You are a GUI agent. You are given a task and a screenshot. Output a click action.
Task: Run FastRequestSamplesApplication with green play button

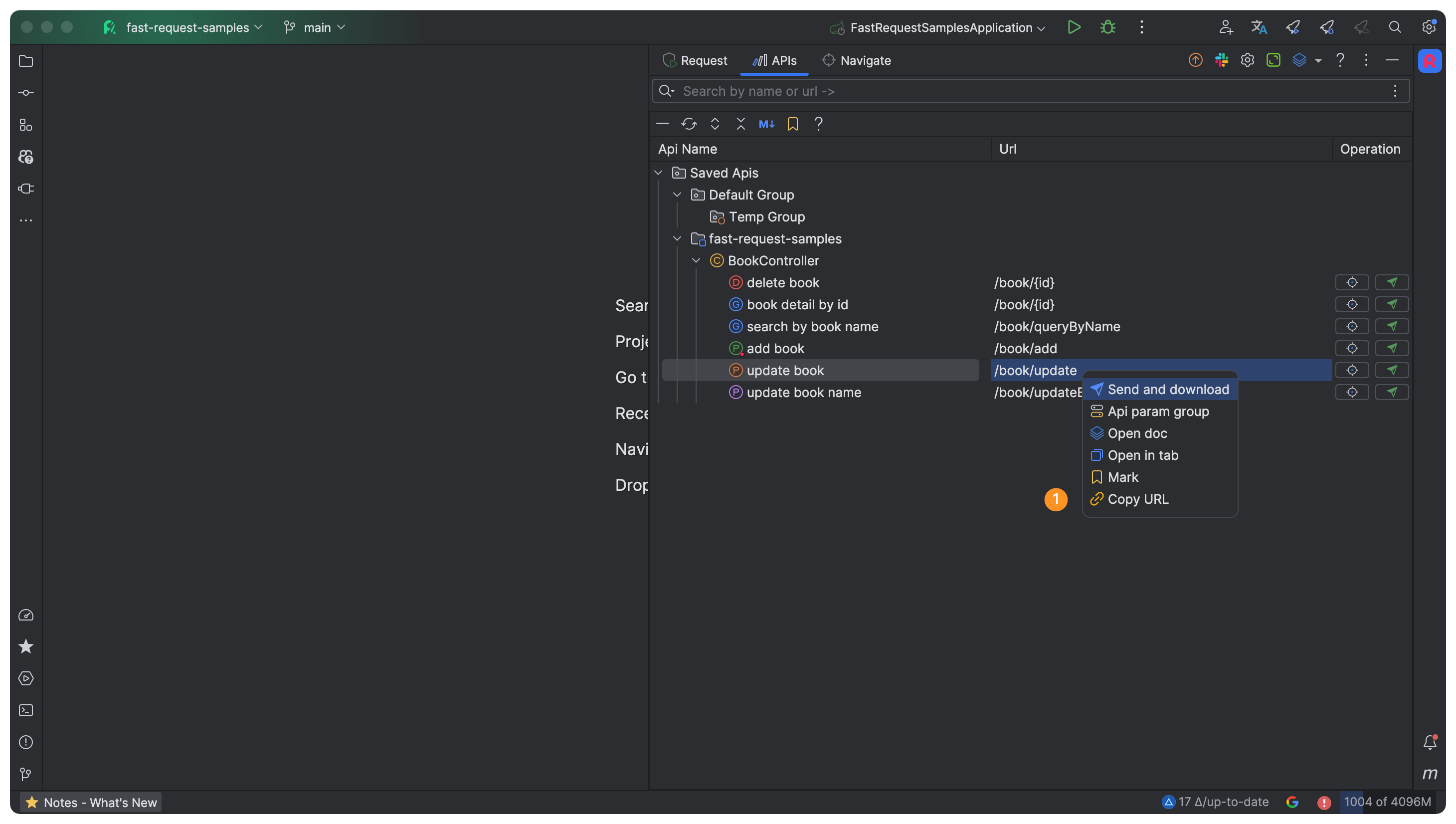coord(1074,27)
